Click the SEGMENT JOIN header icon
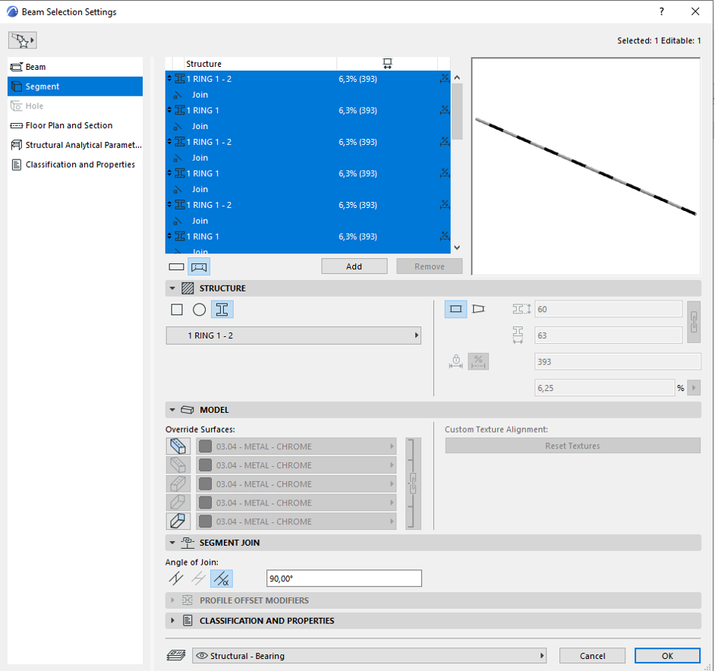 [x=187, y=542]
